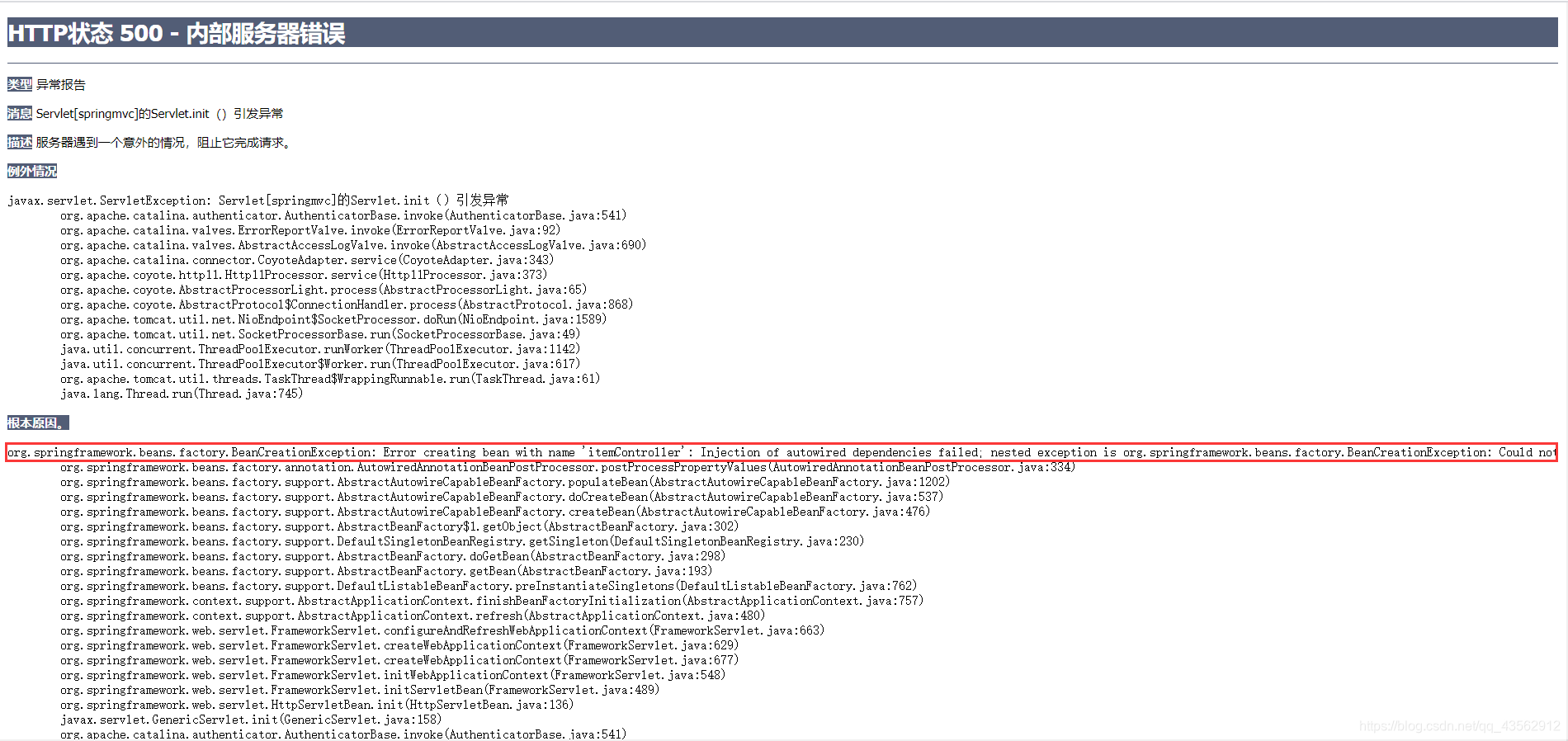Click the SocketProcessorBase.java:49 trace line
The height and width of the screenshot is (741, 1568).
(320, 334)
